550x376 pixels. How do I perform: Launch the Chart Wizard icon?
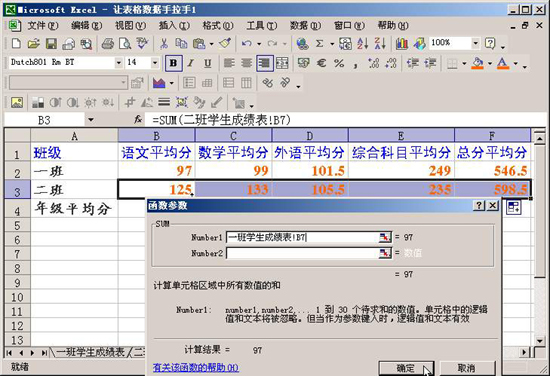pyautogui.click(x=402, y=43)
